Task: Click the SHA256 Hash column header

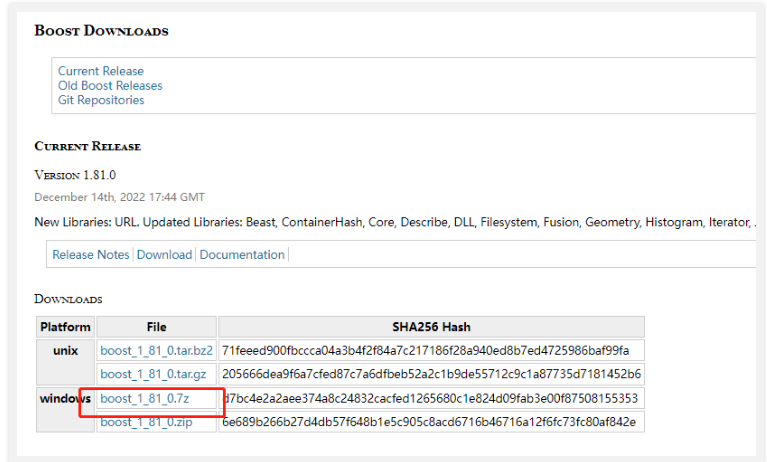Action: [431, 327]
